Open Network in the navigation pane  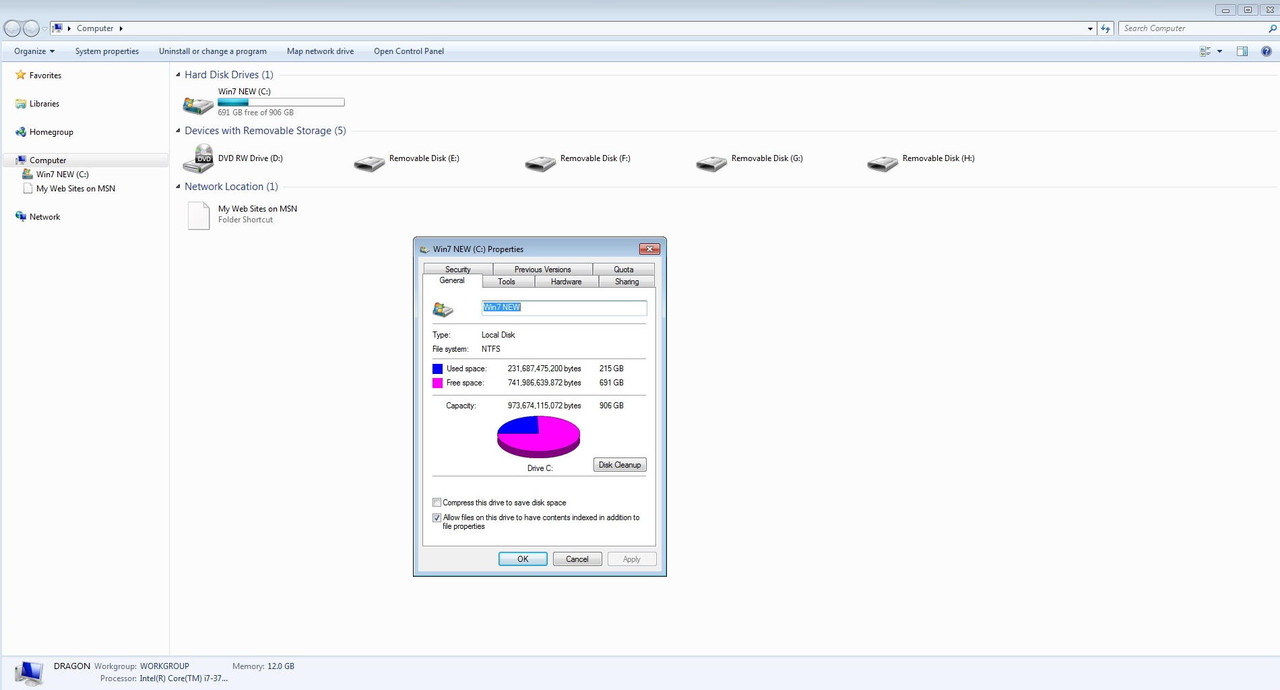44,217
